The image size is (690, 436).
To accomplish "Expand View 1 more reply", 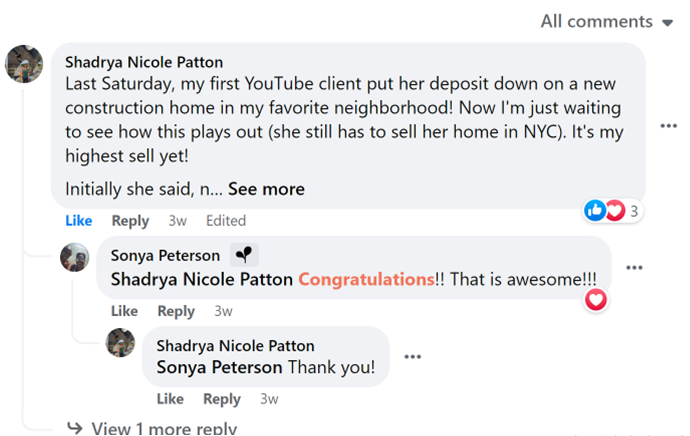I will point(163,428).
